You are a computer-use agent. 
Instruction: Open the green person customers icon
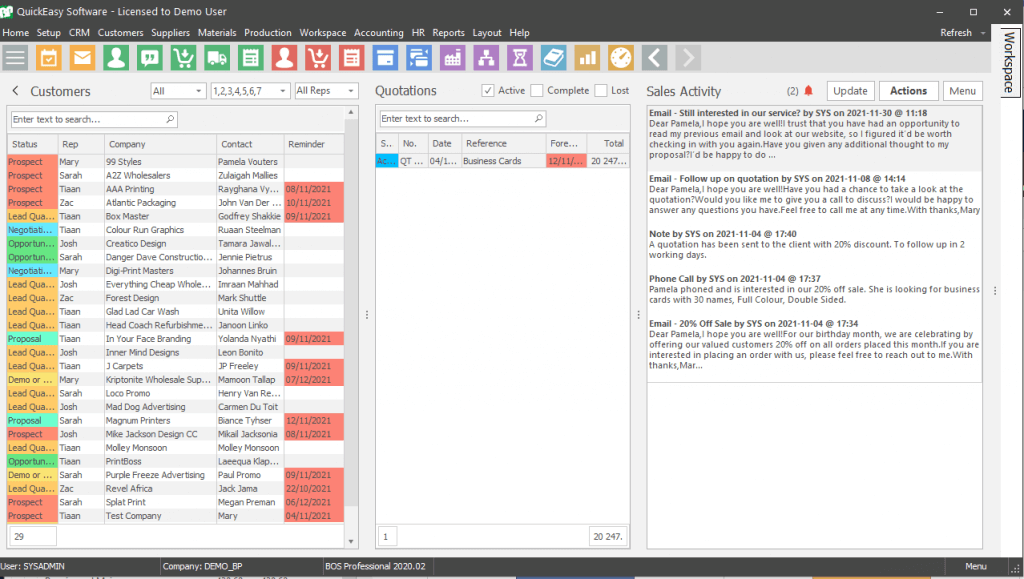pos(116,58)
